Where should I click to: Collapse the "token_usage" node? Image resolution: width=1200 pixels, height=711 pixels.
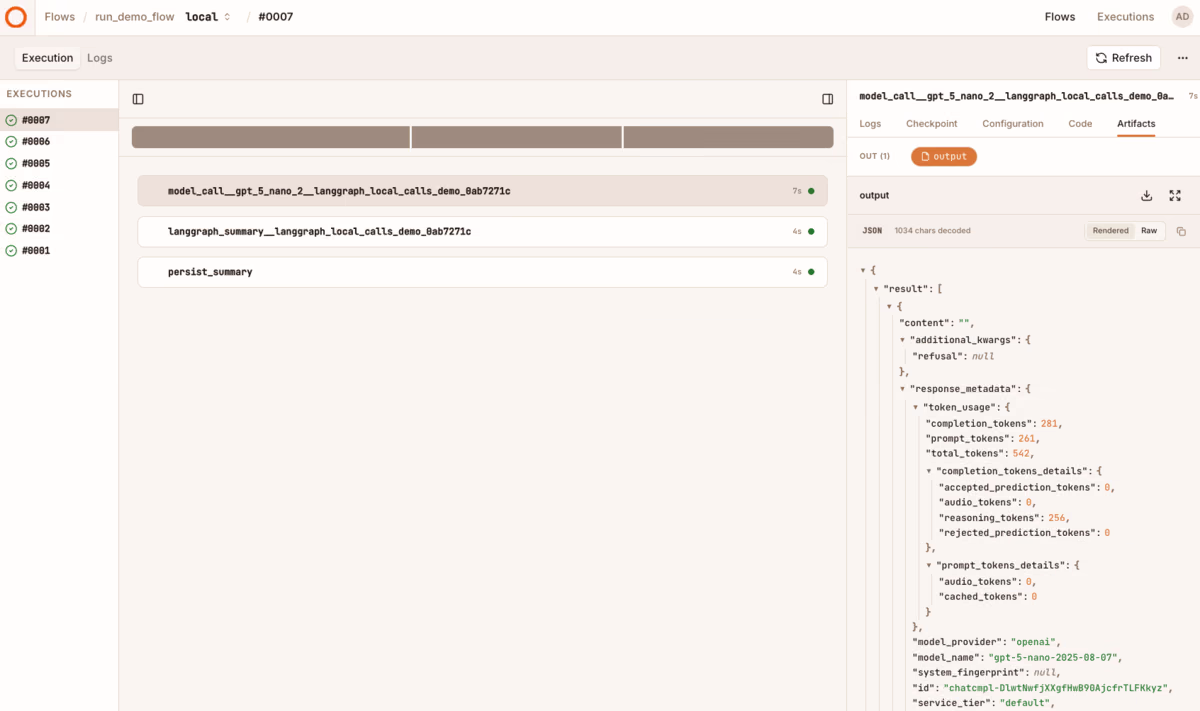click(x=915, y=407)
